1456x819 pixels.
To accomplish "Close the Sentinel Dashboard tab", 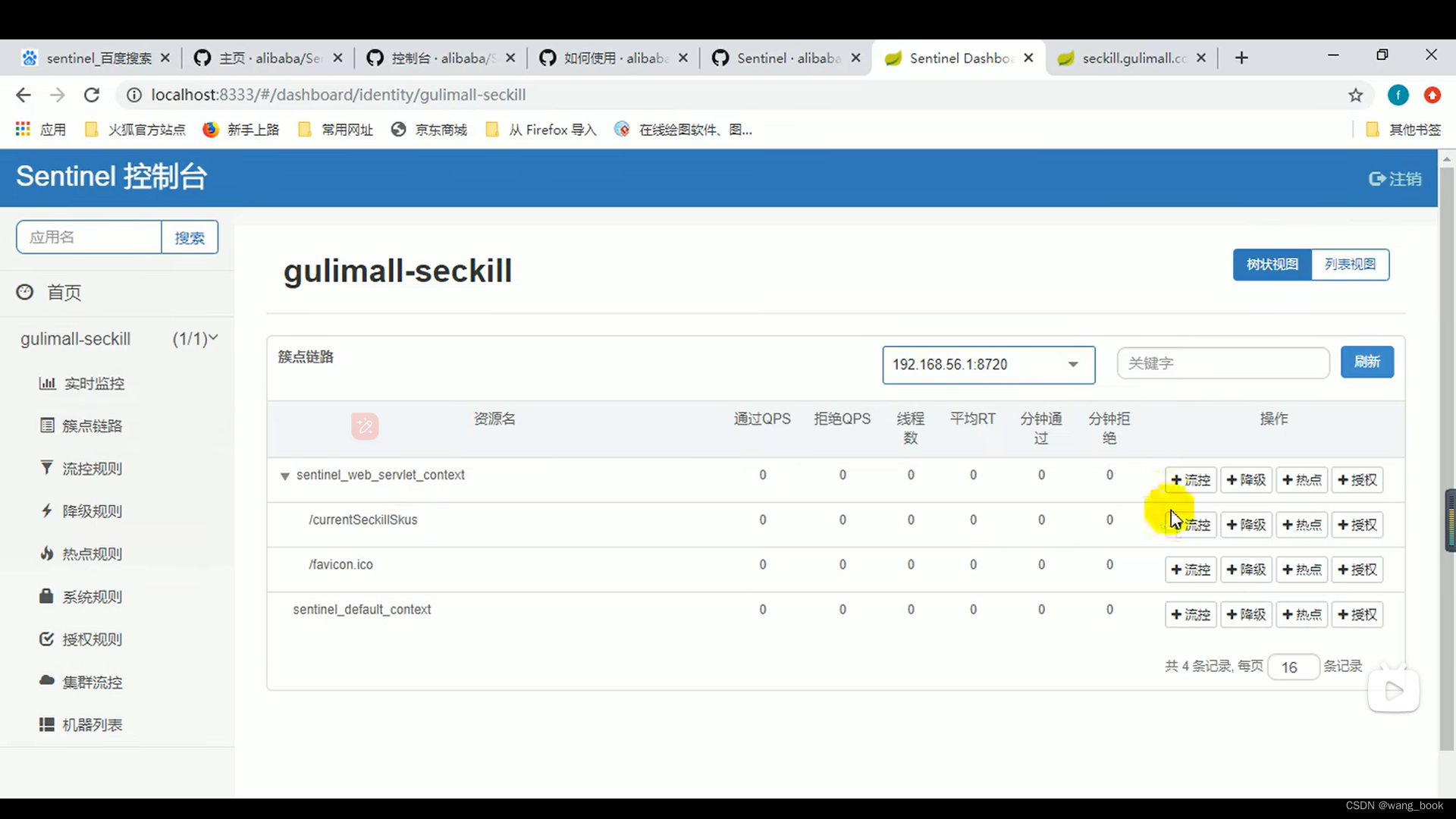I will pyautogui.click(x=1028, y=58).
